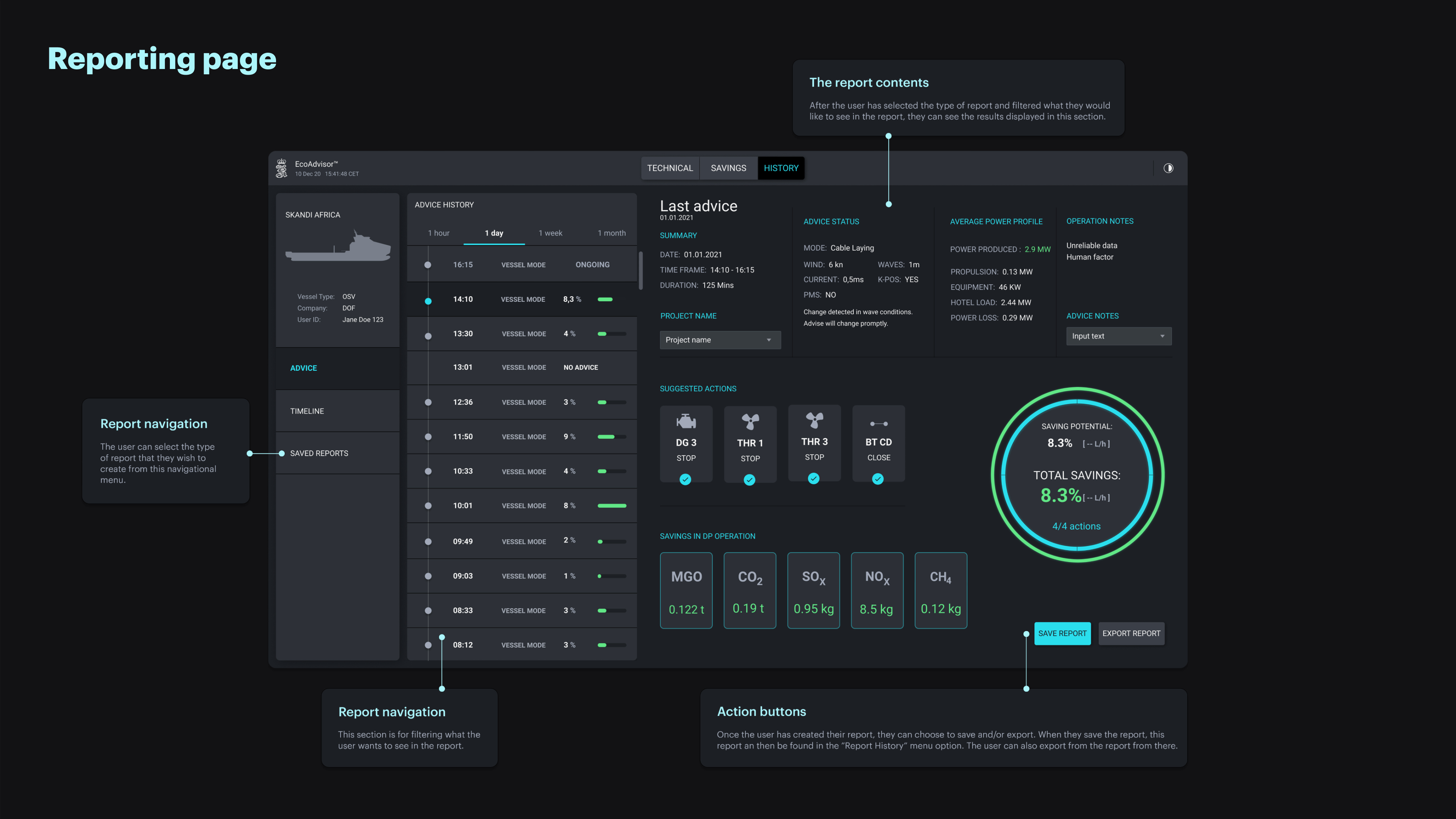This screenshot has width=1456, height=819.
Task: Select the 09:49 timeline marker dot
Action: [x=428, y=541]
